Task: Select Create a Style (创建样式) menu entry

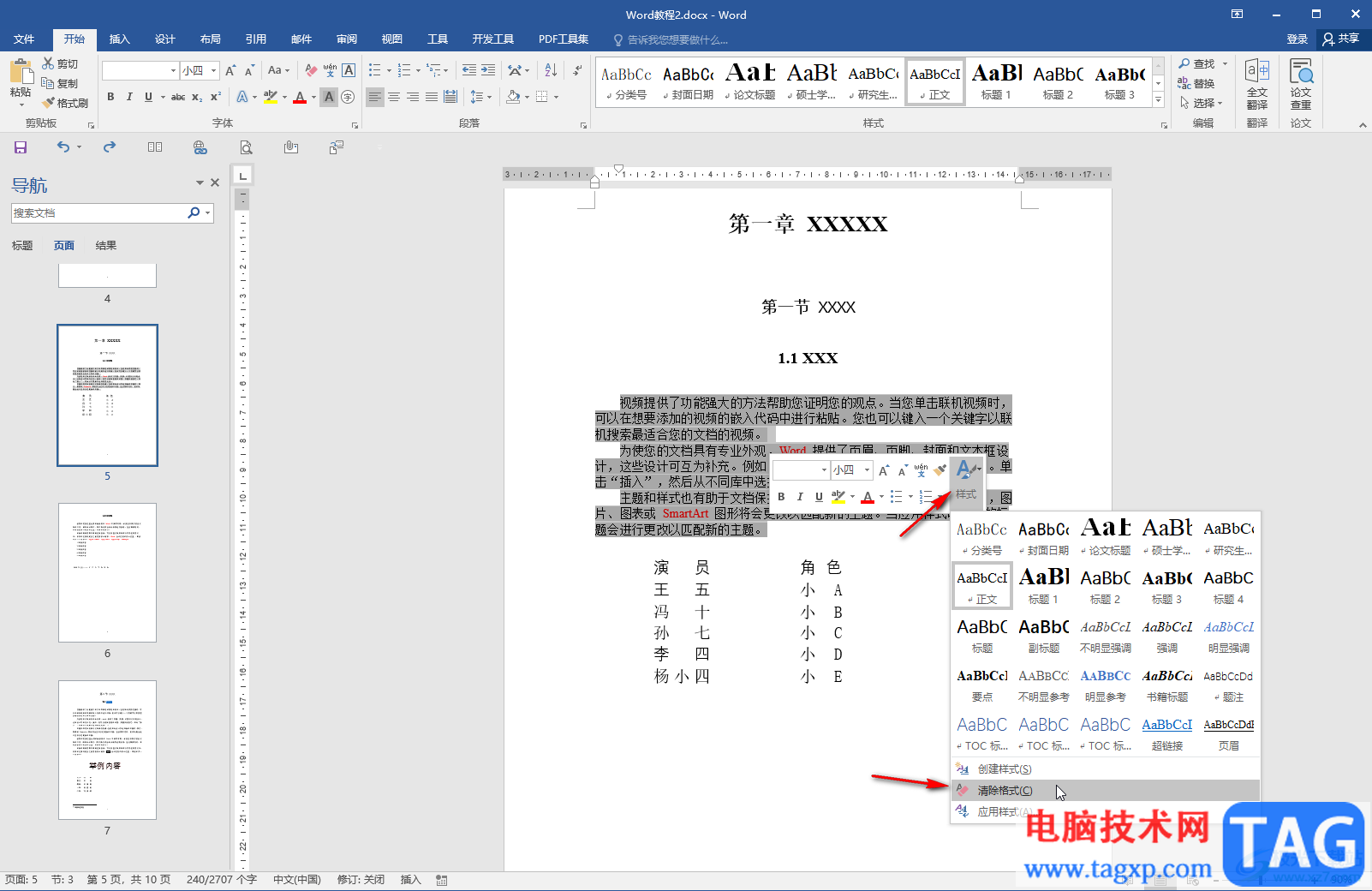Action: (1106, 769)
